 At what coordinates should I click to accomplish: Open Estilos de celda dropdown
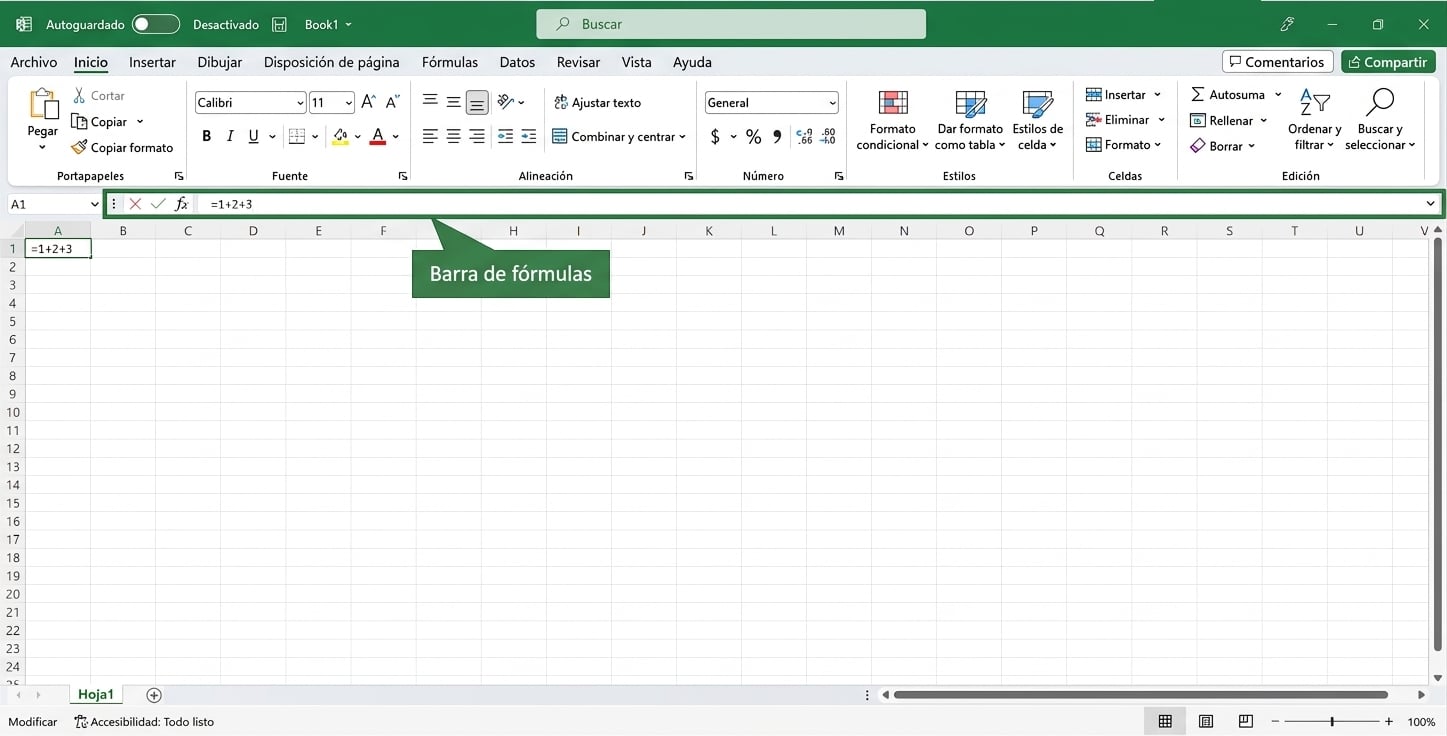point(1037,120)
